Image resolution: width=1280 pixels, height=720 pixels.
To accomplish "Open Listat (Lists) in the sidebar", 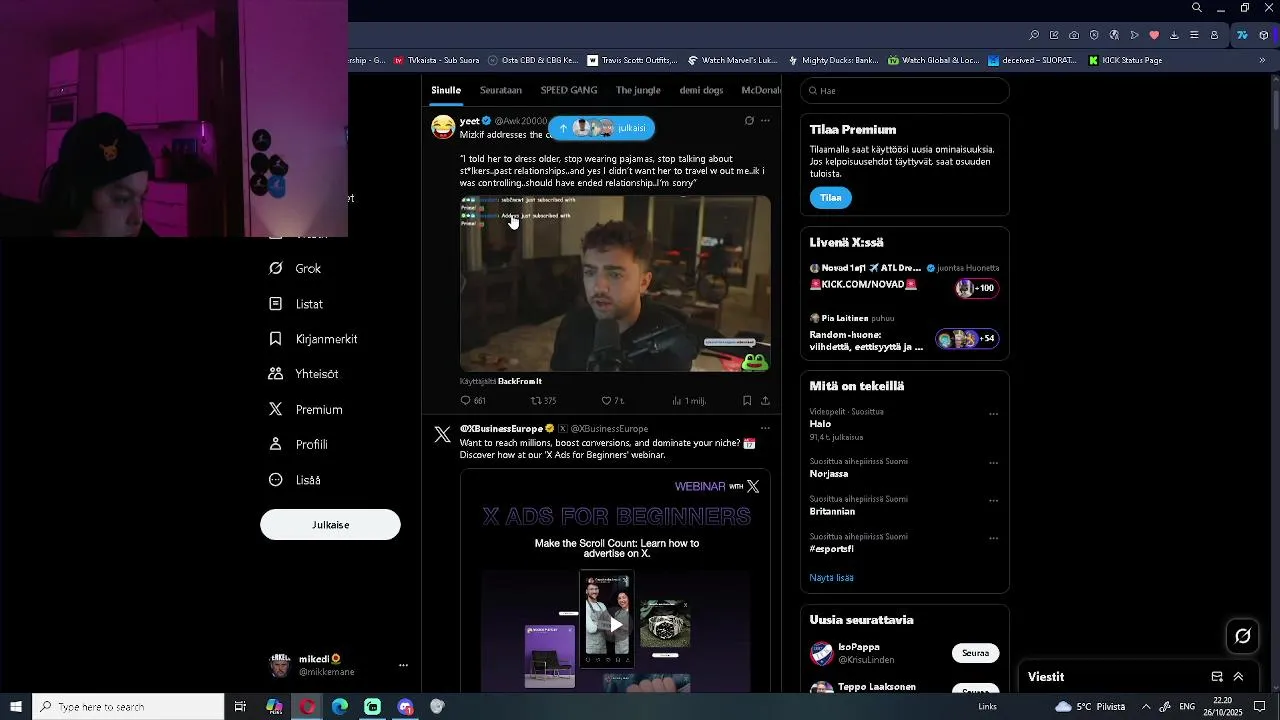I will [296, 304].
